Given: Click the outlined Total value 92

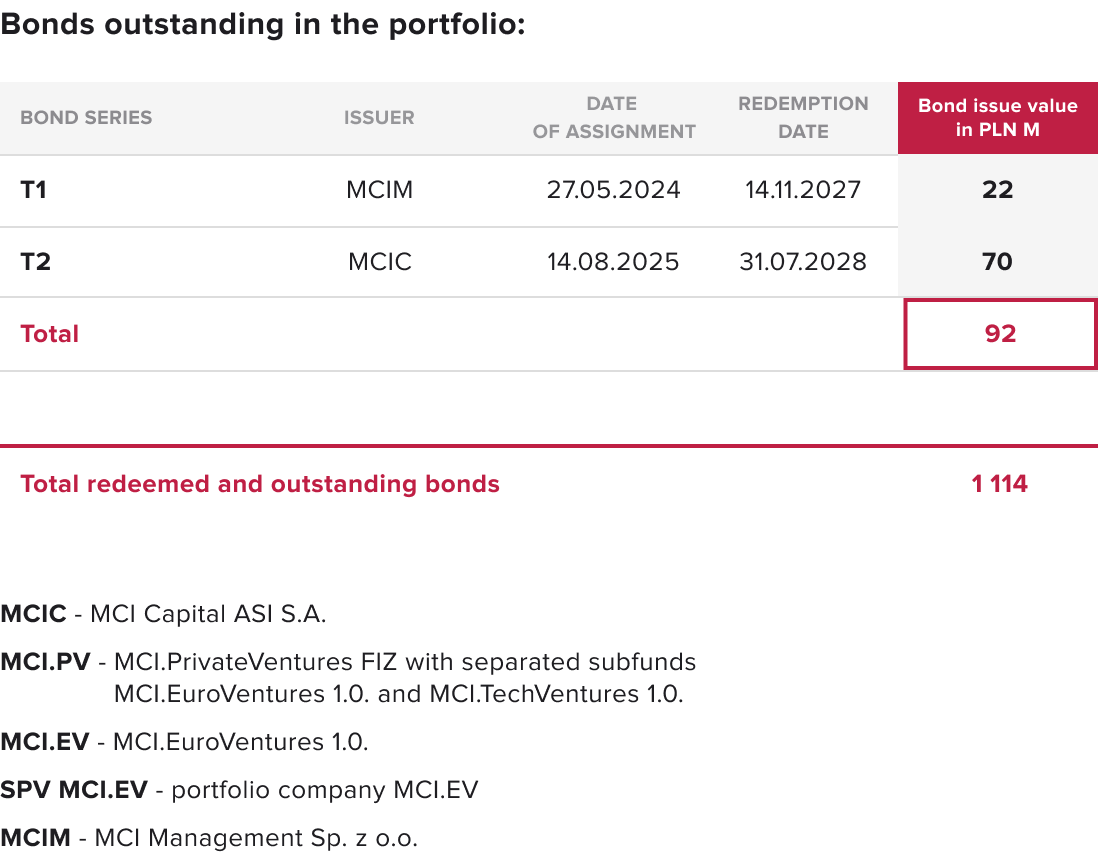Looking at the screenshot, I should pyautogui.click(x=1000, y=334).
